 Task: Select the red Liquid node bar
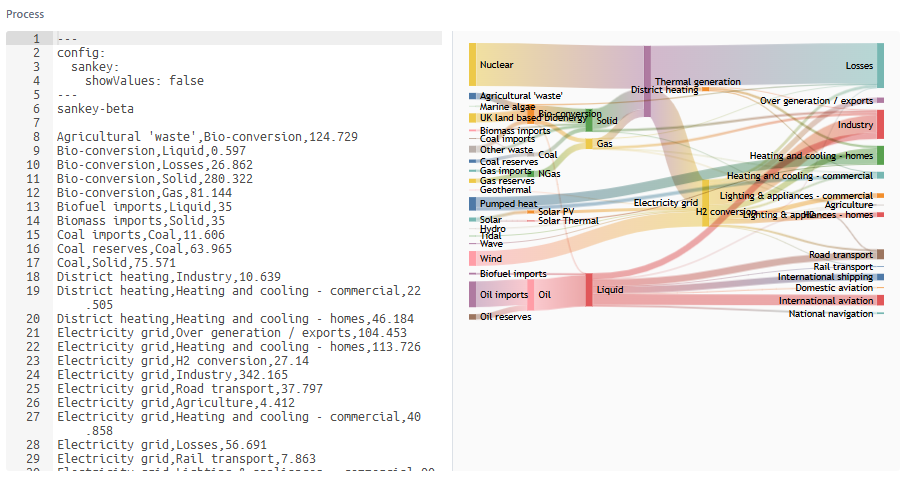589,290
